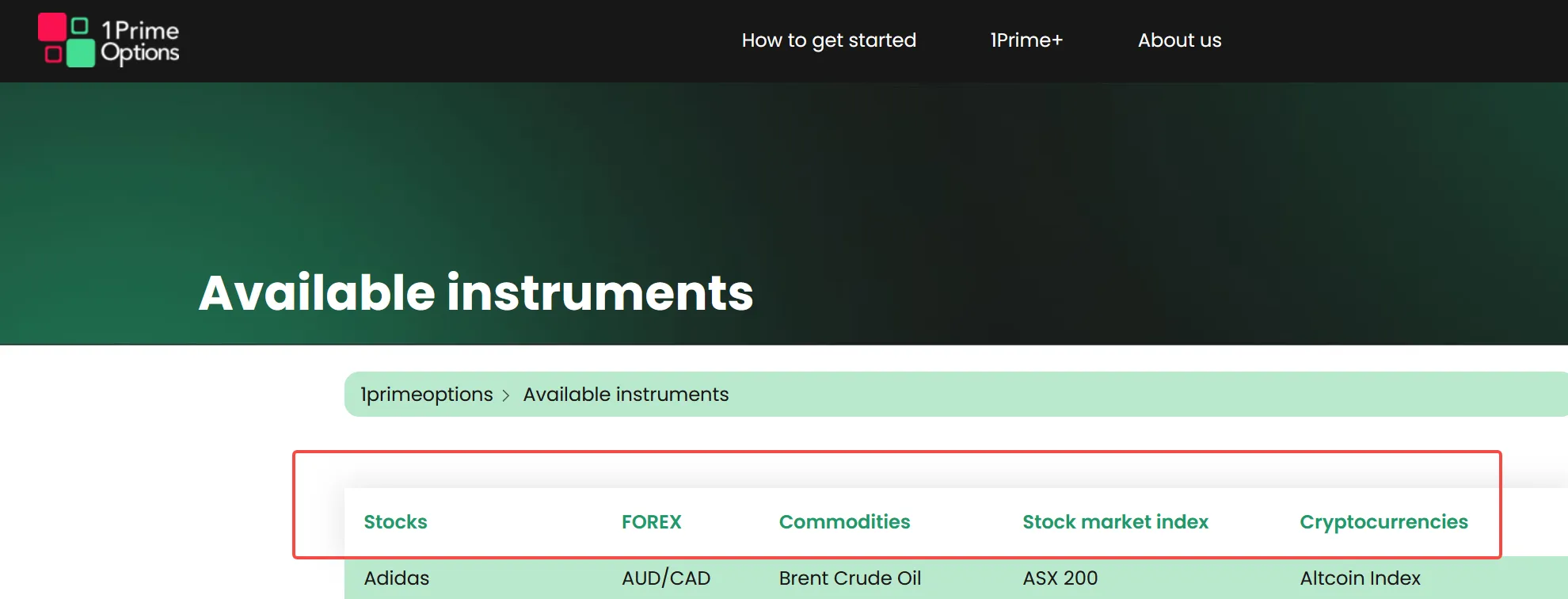Select the Stocks column header
This screenshot has height=599, width=1568.
(x=395, y=522)
